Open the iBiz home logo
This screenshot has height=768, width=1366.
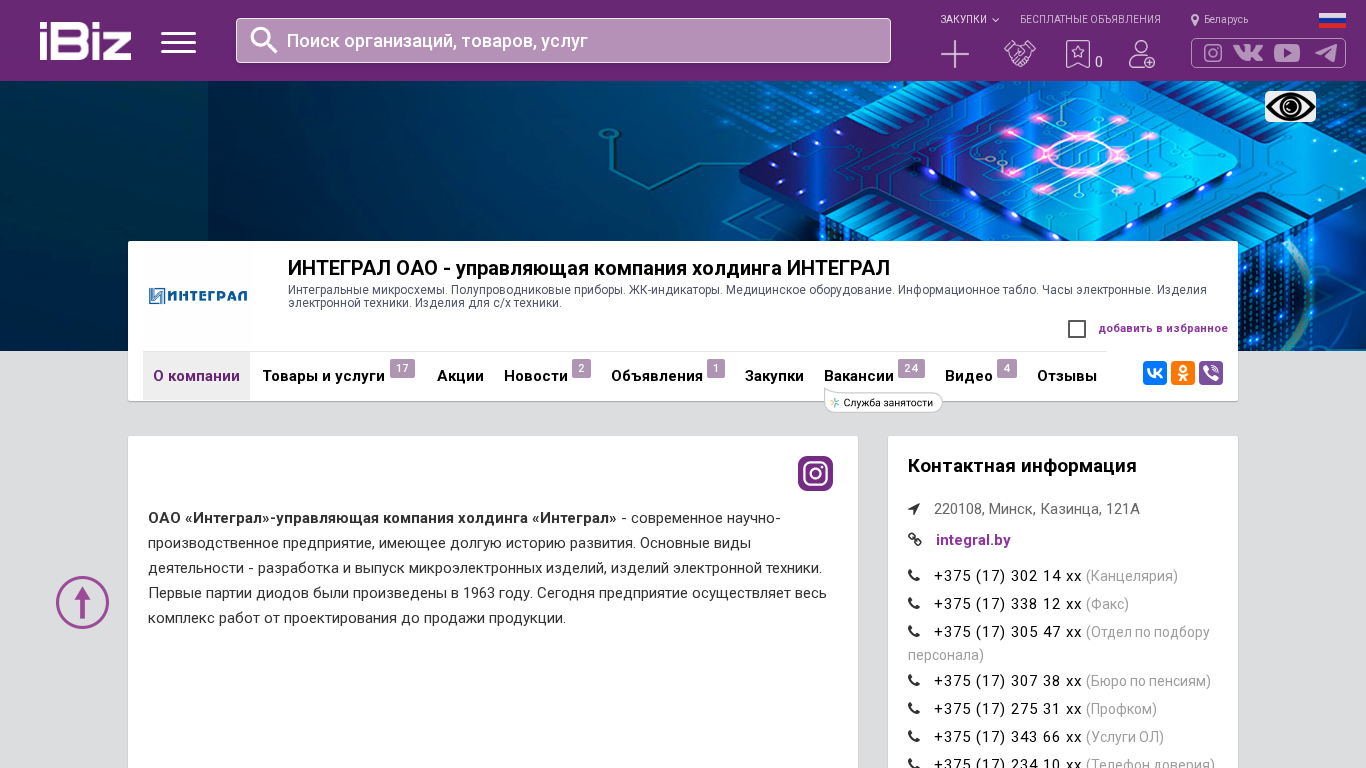click(85, 41)
